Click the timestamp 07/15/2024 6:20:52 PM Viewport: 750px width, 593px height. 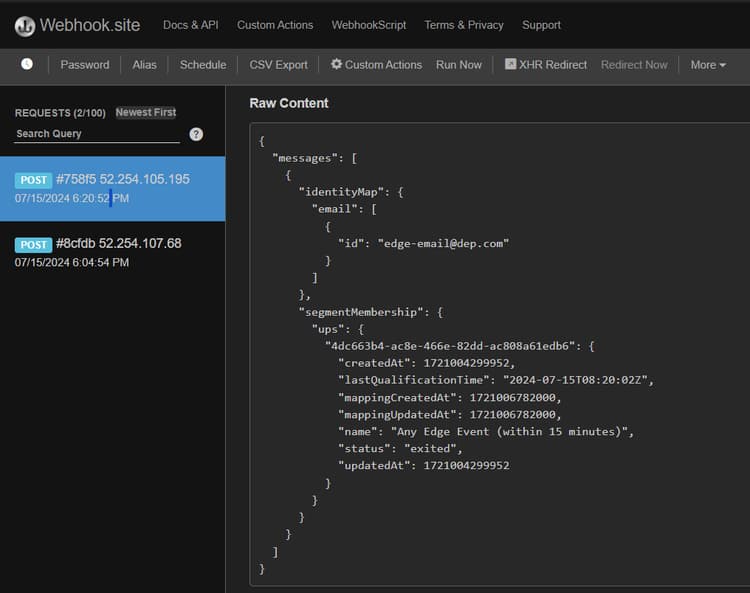(72, 198)
